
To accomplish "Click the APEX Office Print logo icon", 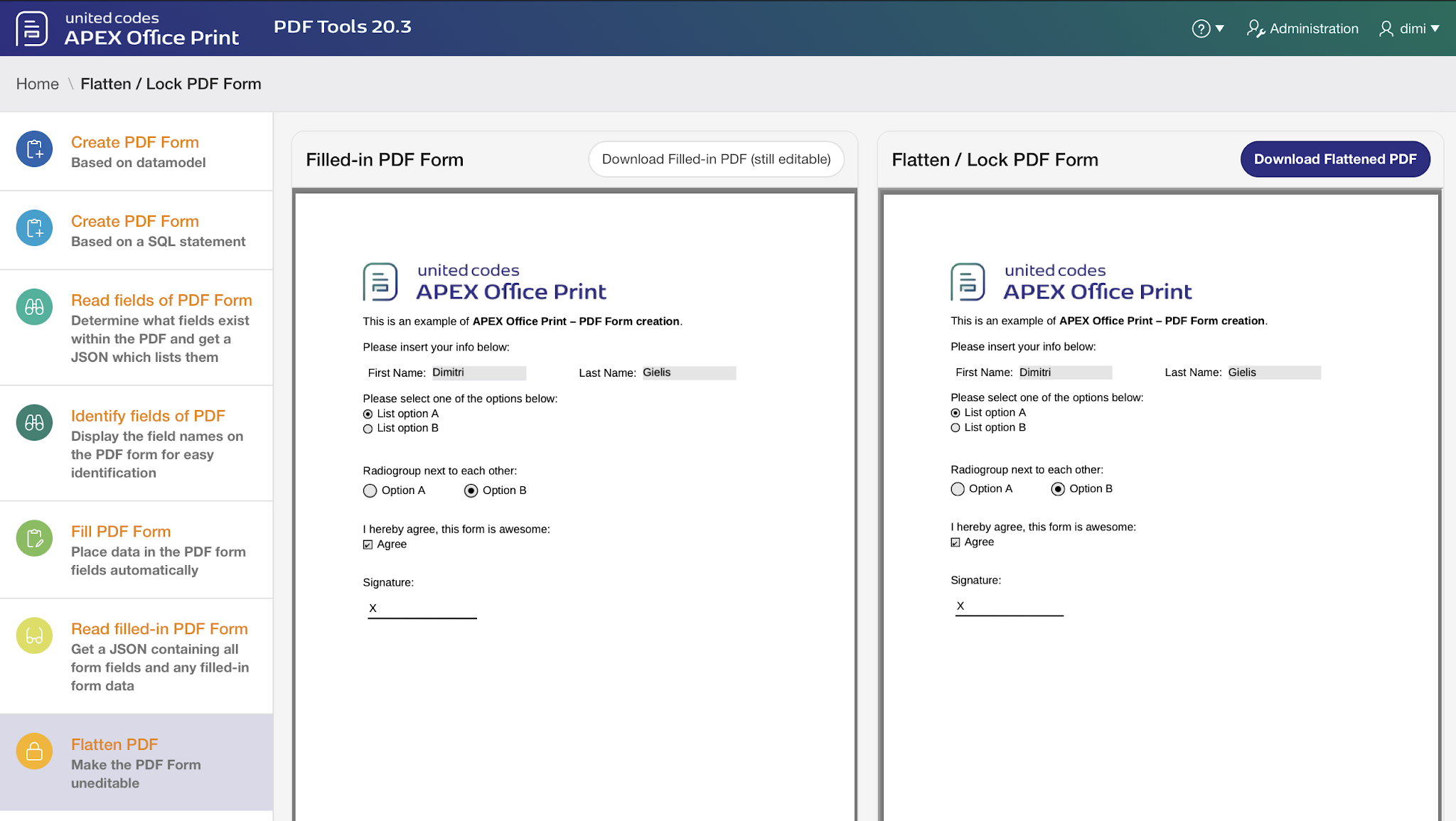I will pyautogui.click(x=32, y=28).
